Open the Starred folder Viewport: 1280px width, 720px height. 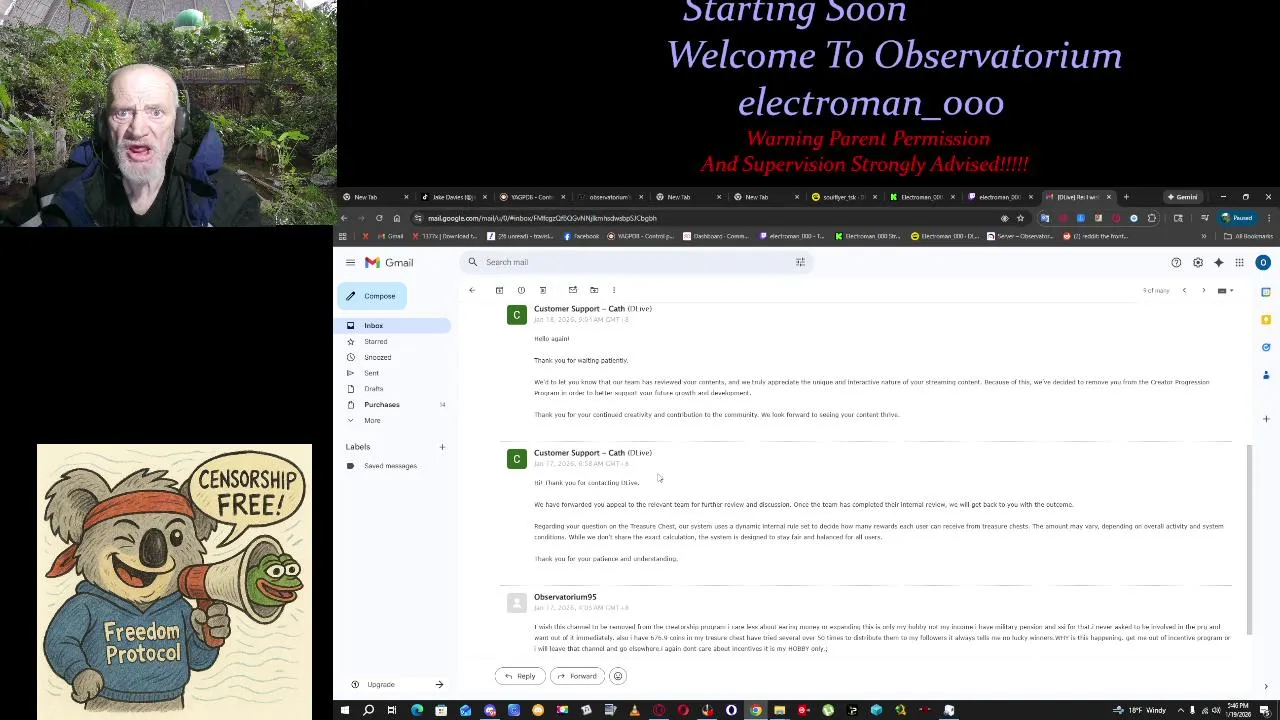(375, 341)
